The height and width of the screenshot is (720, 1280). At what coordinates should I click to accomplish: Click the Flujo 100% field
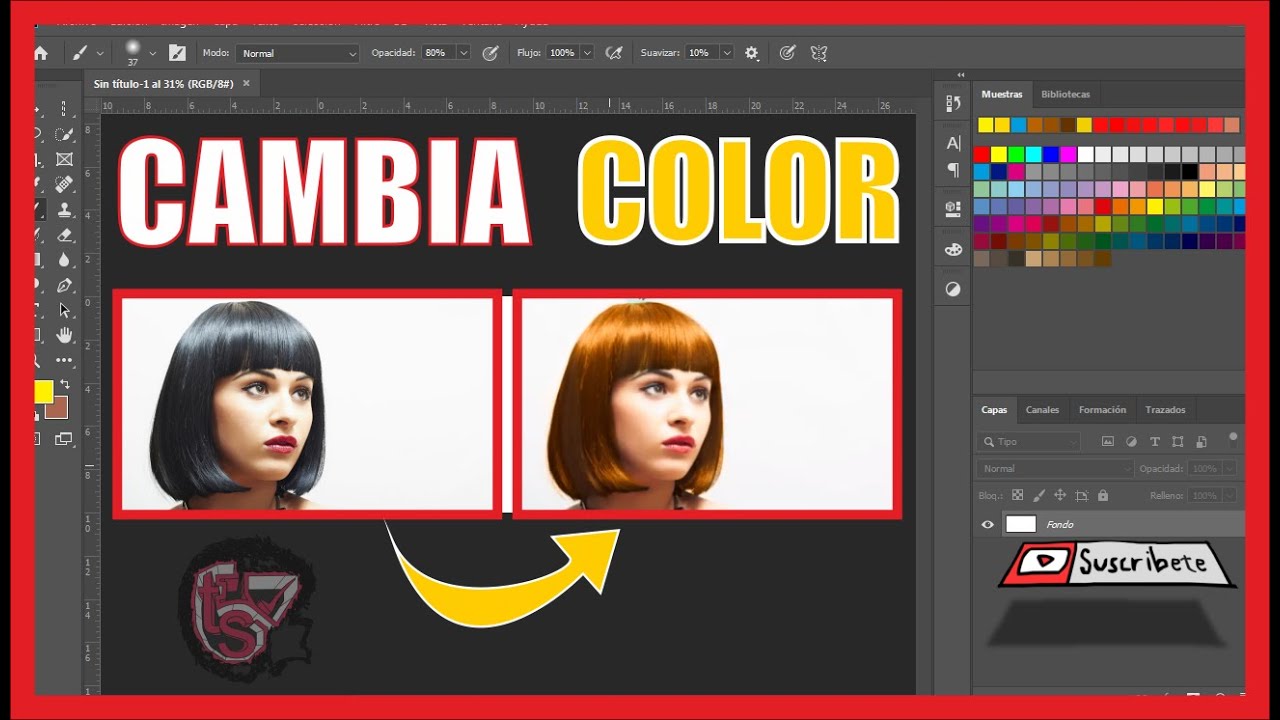pyautogui.click(x=563, y=53)
